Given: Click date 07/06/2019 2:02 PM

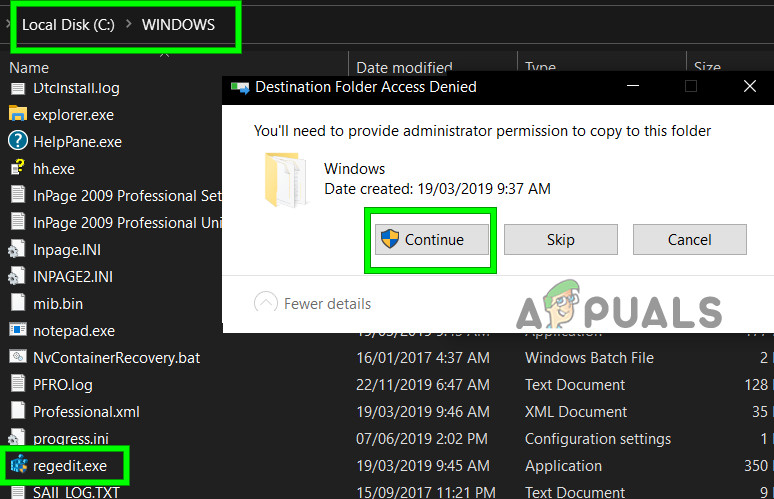Looking at the screenshot, I should click(422, 438).
